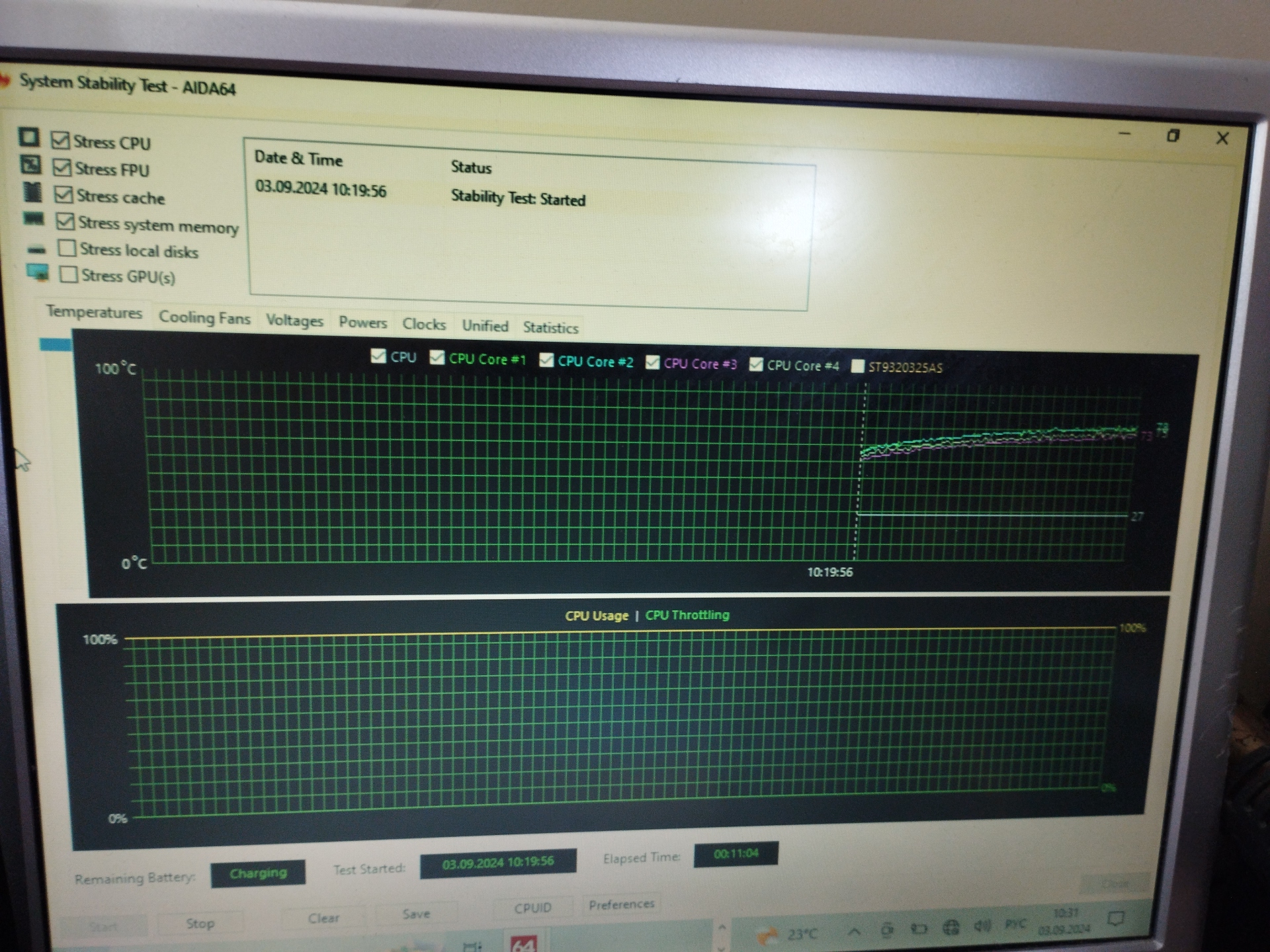Open the Statistics tab
1270x952 pixels.
tap(550, 327)
